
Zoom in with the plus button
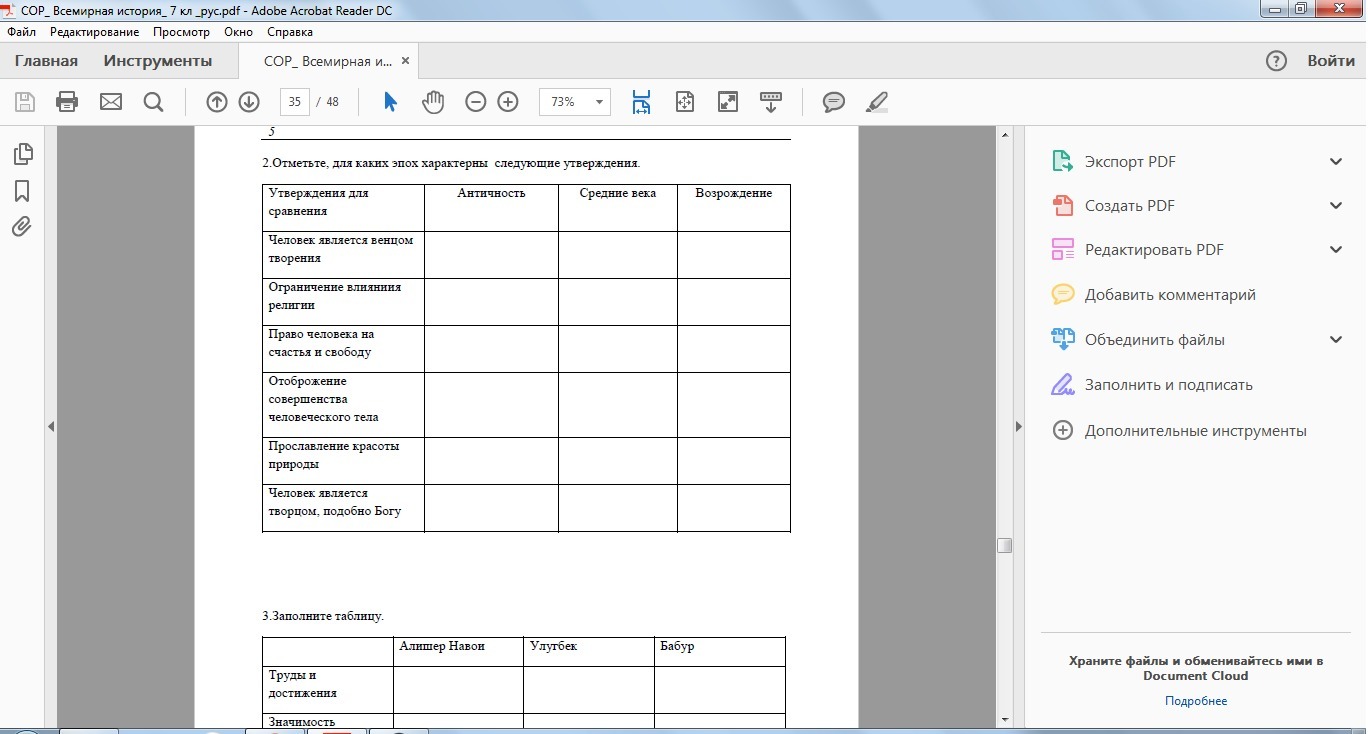pyautogui.click(x=508, y=102)
